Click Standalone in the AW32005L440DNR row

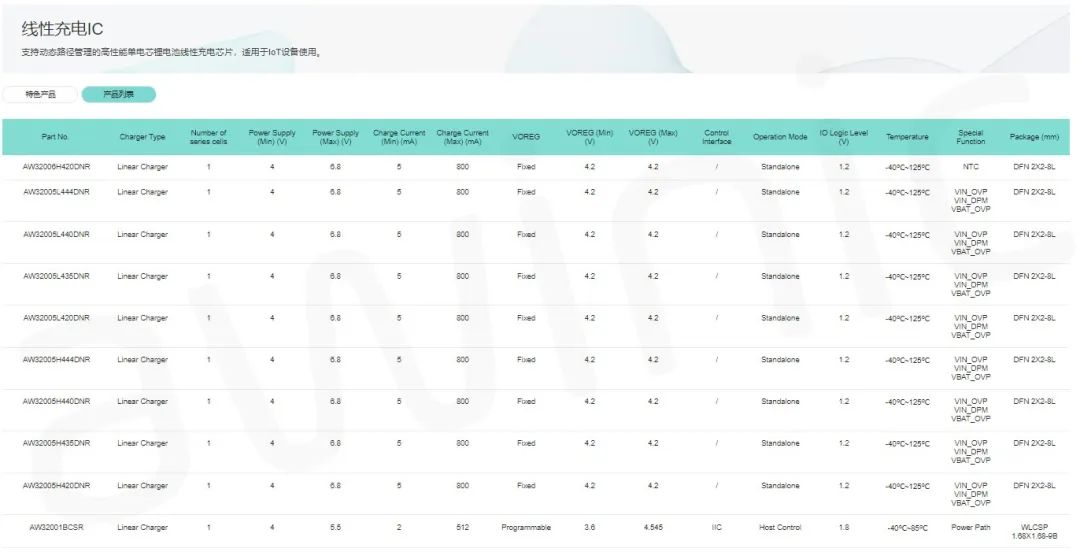tap(780, 234)
